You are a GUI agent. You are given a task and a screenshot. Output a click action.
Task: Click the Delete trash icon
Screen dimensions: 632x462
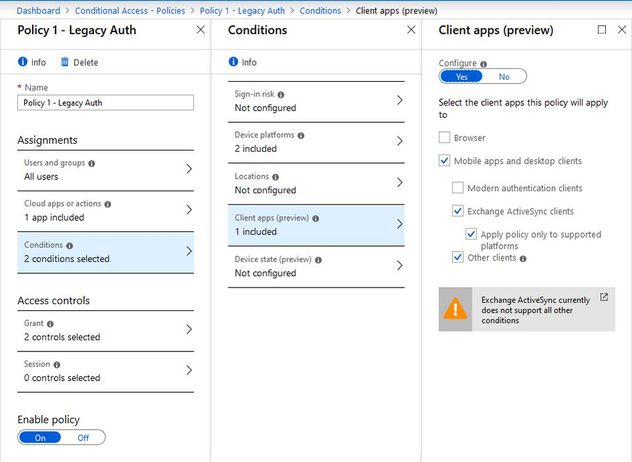(65, 62)
